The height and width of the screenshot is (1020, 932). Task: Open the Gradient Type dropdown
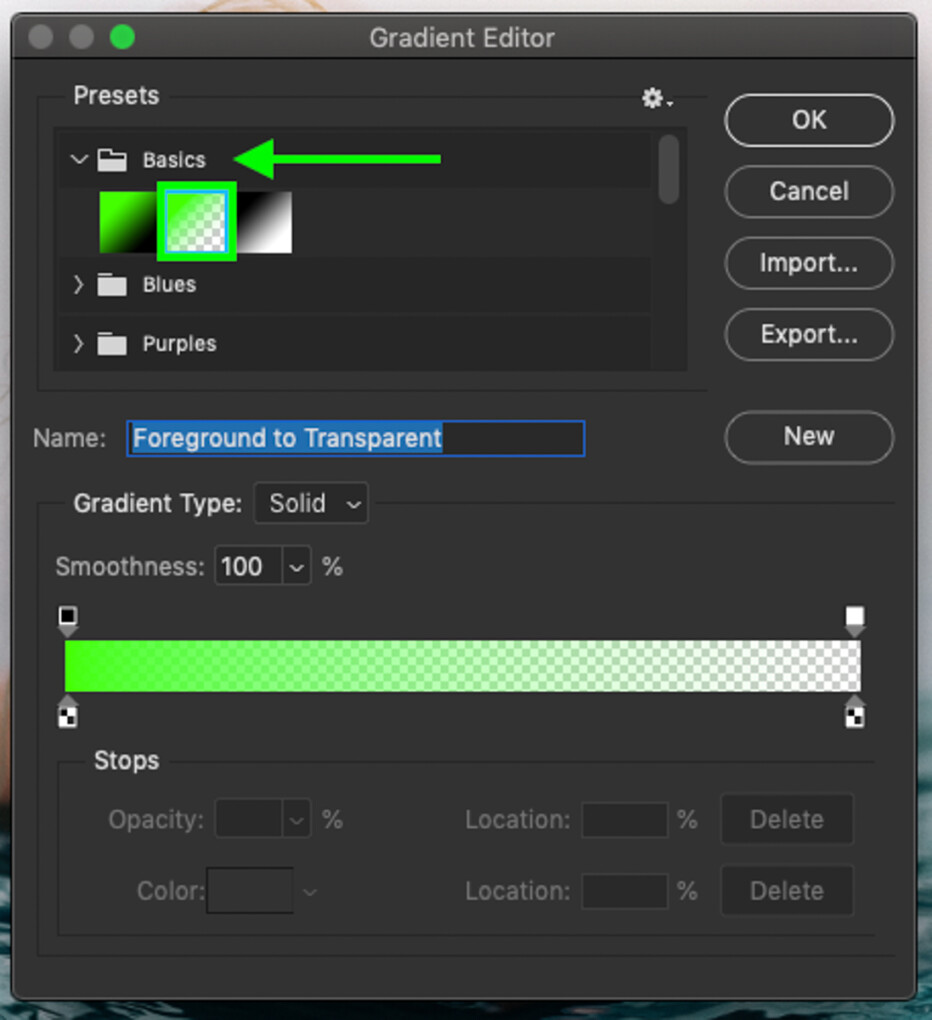click(x=310, y=504)
